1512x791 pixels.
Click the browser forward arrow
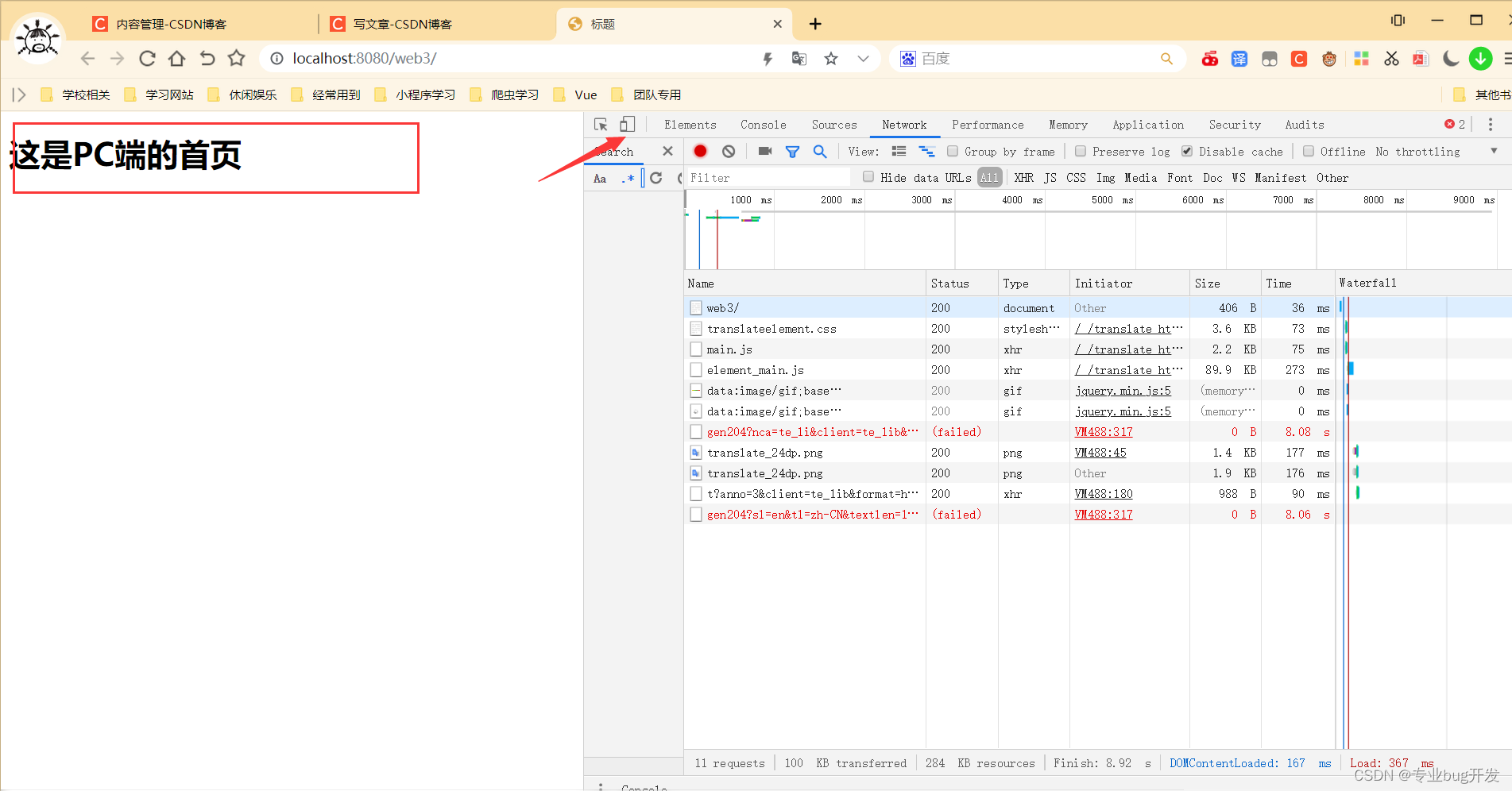[x=117, y=58]
